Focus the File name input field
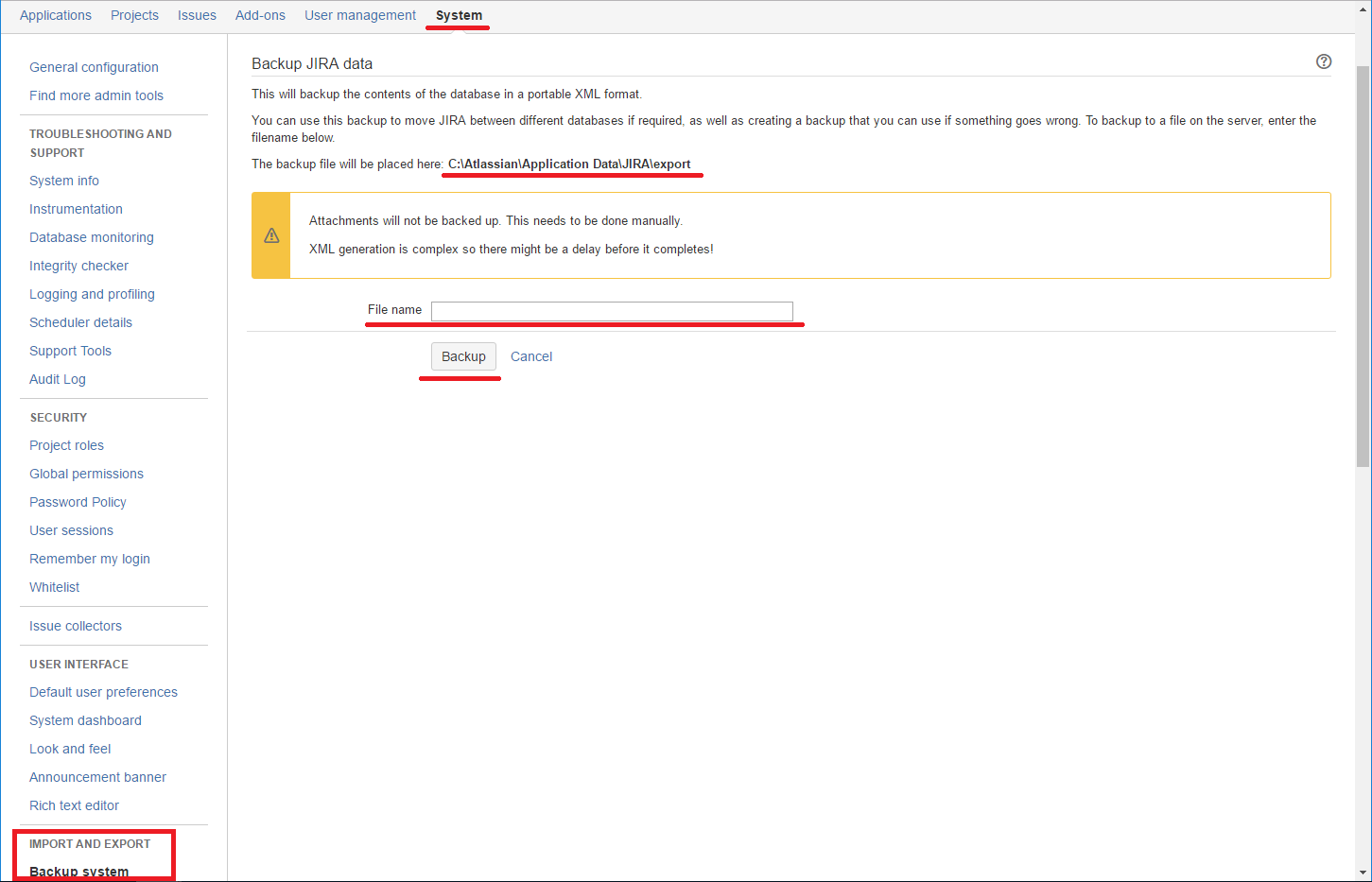The height and width of the screenshot is (882, 1372). 612,311
